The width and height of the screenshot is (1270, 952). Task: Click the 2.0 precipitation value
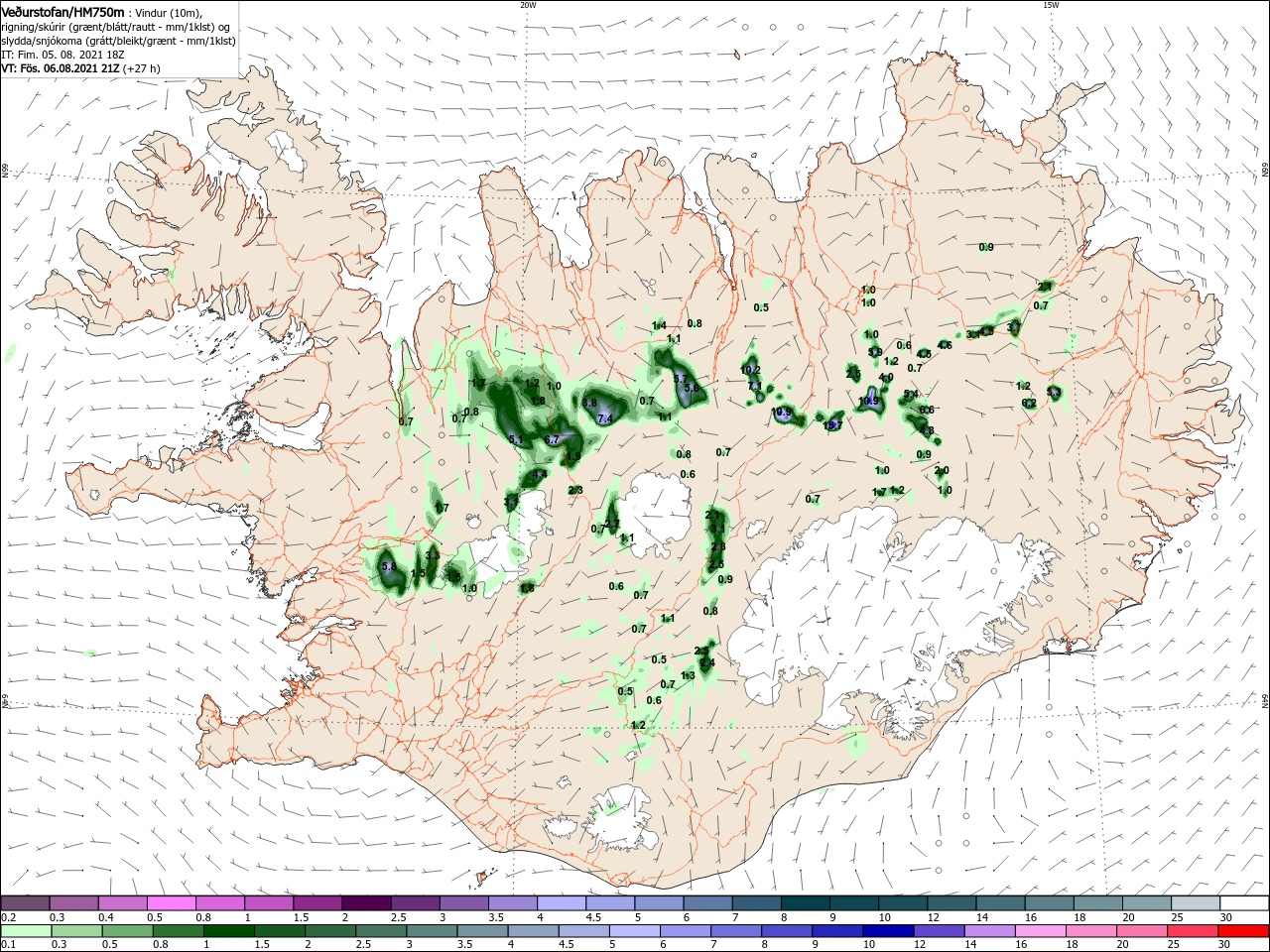click(x=942, y=470)
